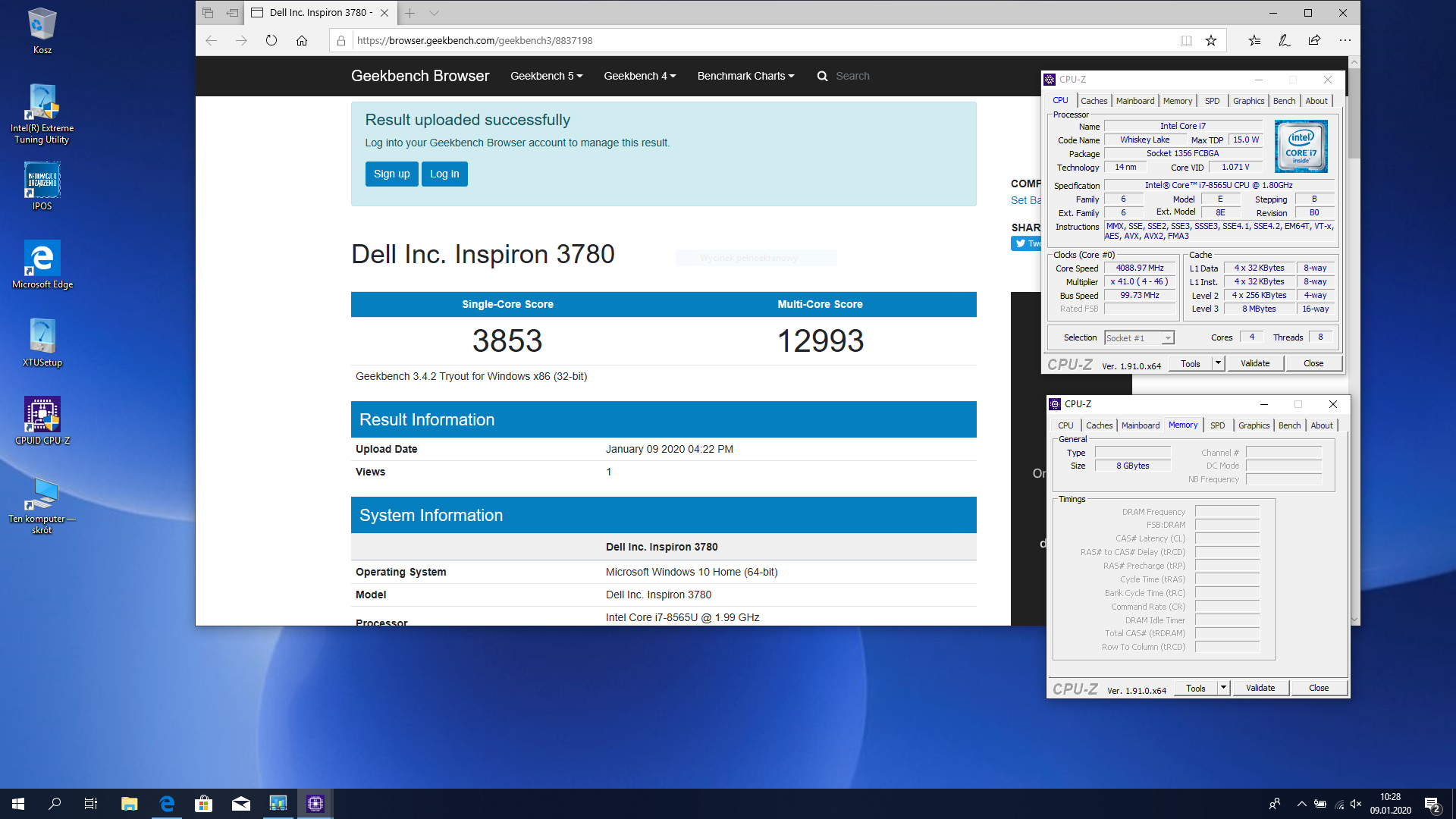Click the taskbar clock and date
The image size is (1456, 819).
1391,804
